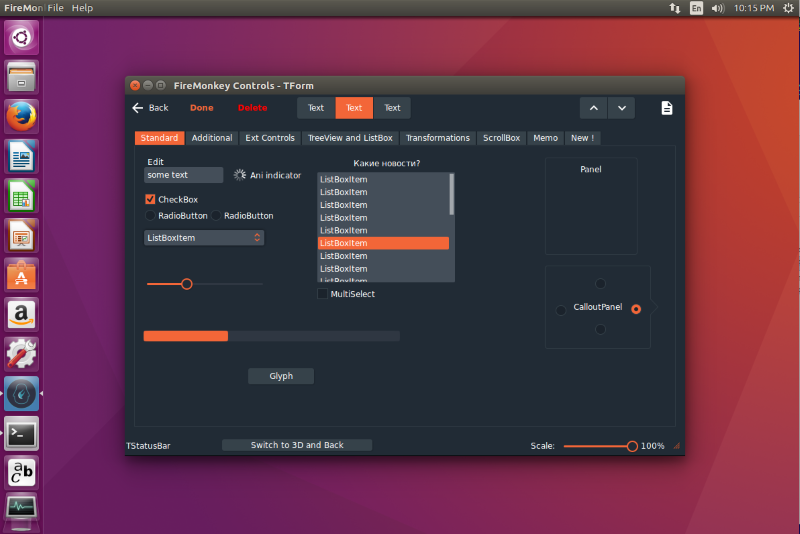Screen dimensions: 800x534
Task: Click the Scale slider handle
Action: (632, 446)
